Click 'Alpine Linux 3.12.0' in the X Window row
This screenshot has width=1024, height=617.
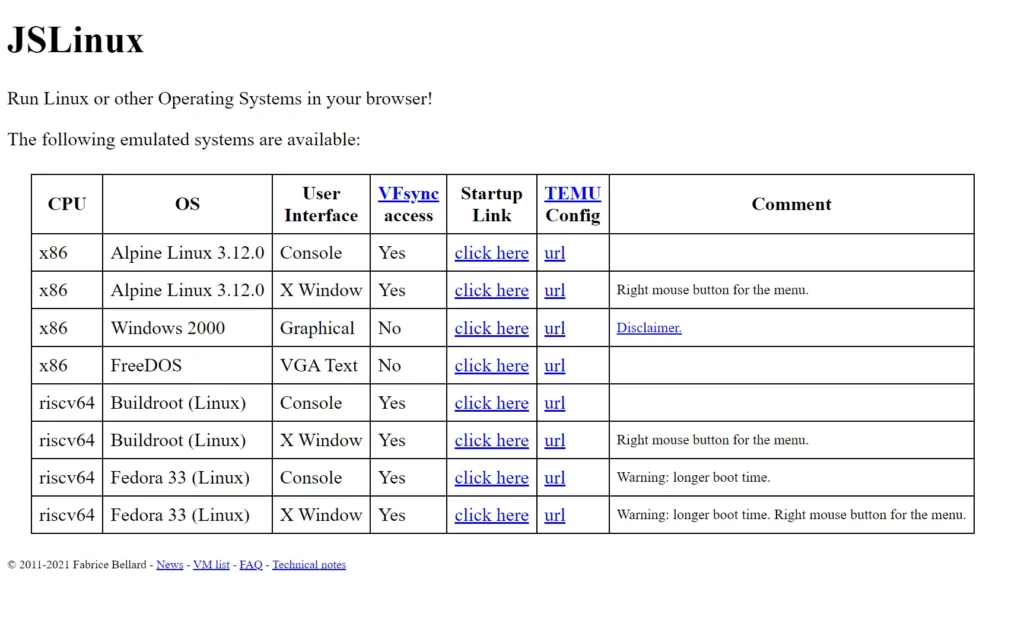[187, 290]
